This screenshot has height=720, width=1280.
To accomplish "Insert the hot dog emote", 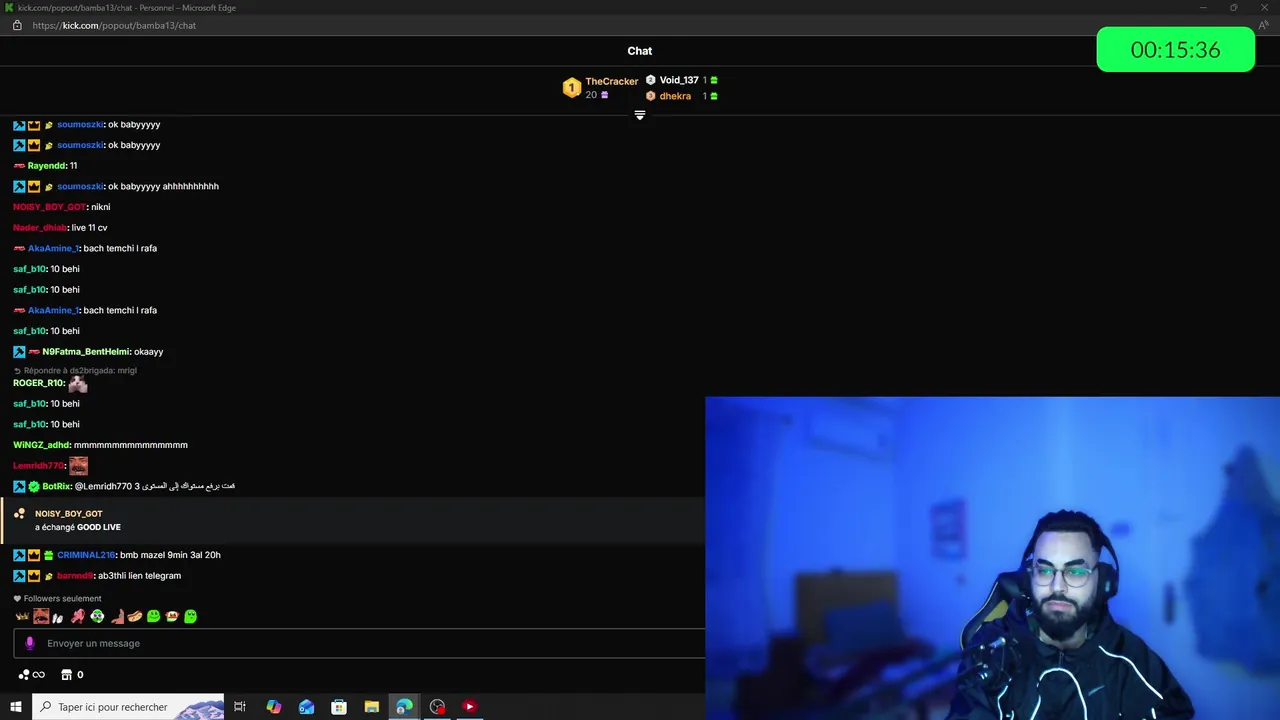I will (x=135, y=617).
